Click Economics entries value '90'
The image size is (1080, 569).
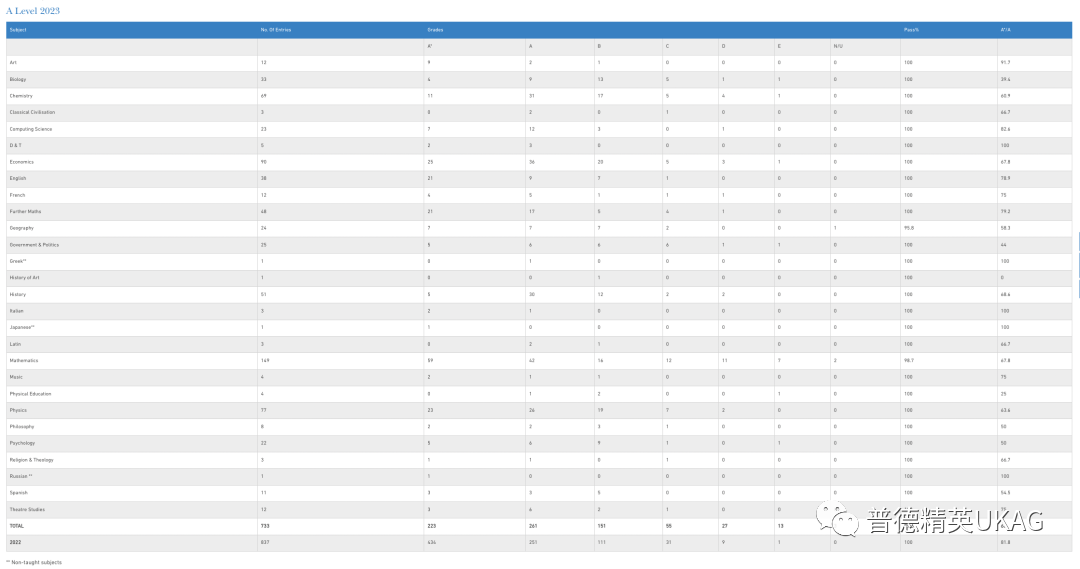coord(264,162)
